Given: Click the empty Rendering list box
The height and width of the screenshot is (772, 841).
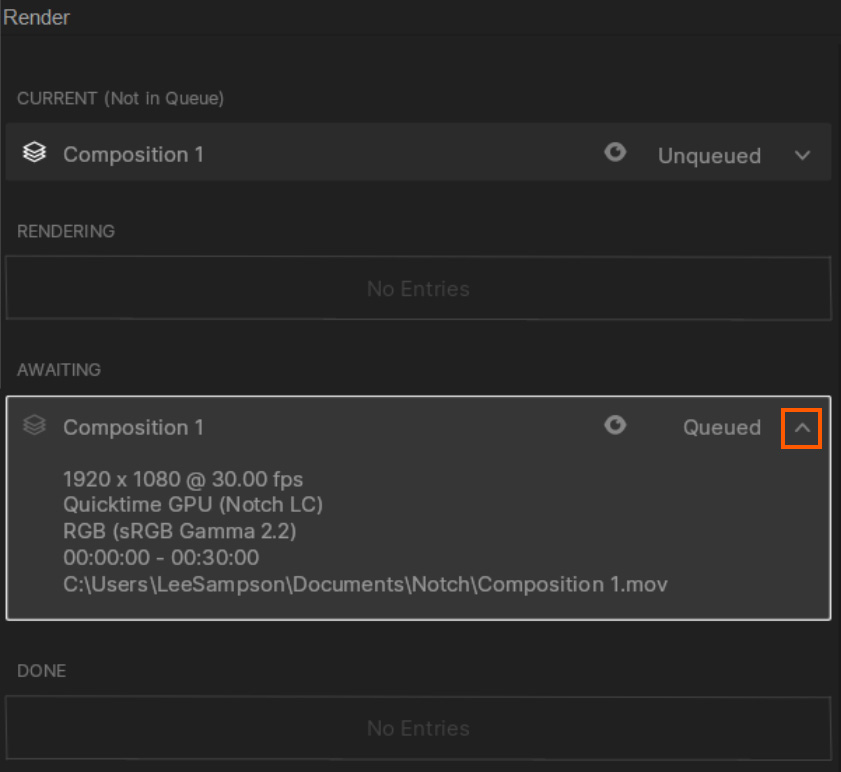Looking at the screenshot, I should 418,289.
